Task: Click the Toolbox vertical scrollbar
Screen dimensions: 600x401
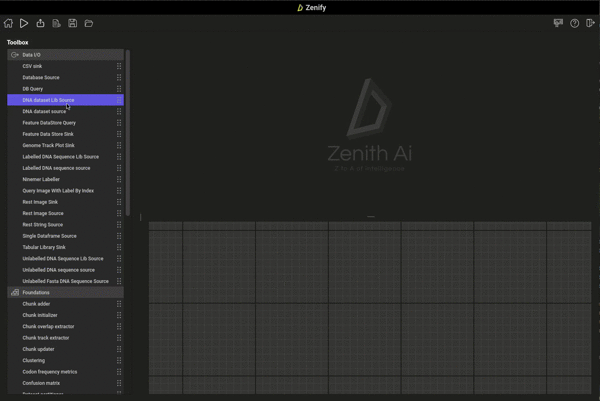Action: click(128, 132)
